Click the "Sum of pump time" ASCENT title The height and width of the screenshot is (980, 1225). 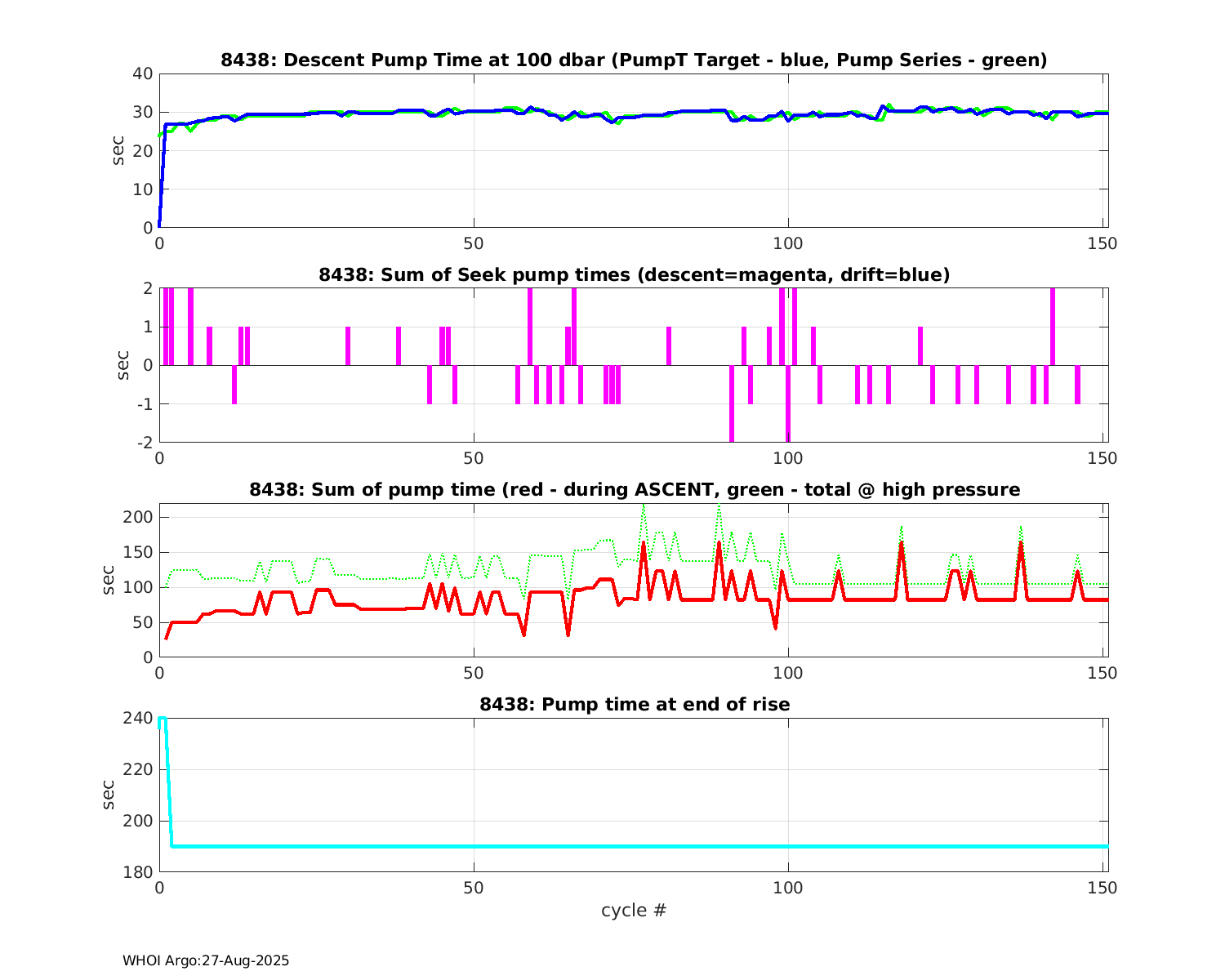634,489
